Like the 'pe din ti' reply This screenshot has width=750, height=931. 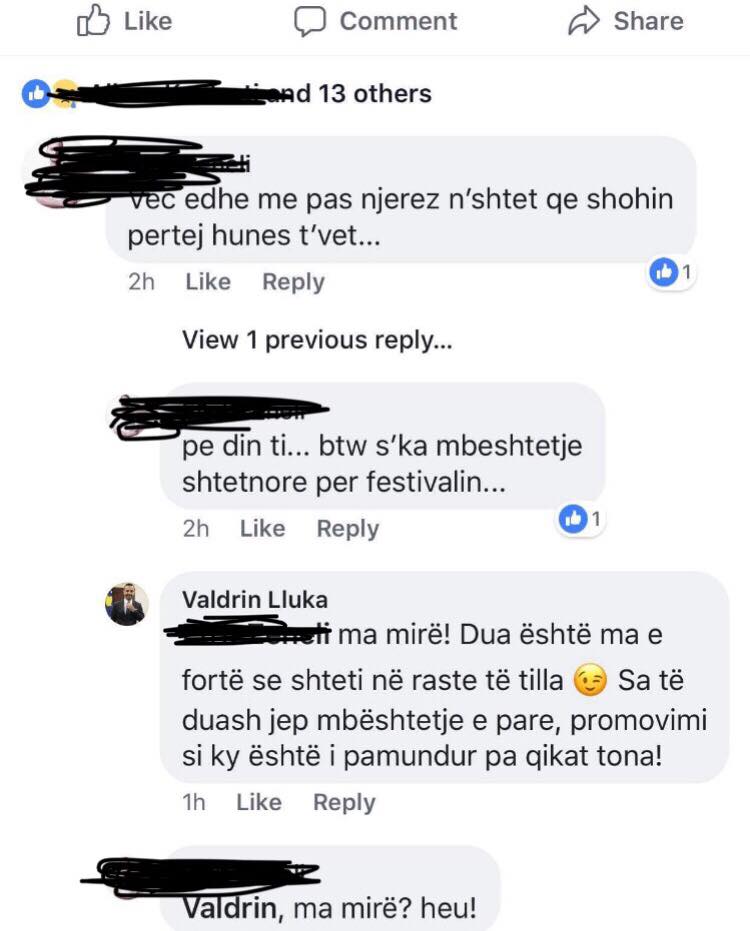point(262,528)
